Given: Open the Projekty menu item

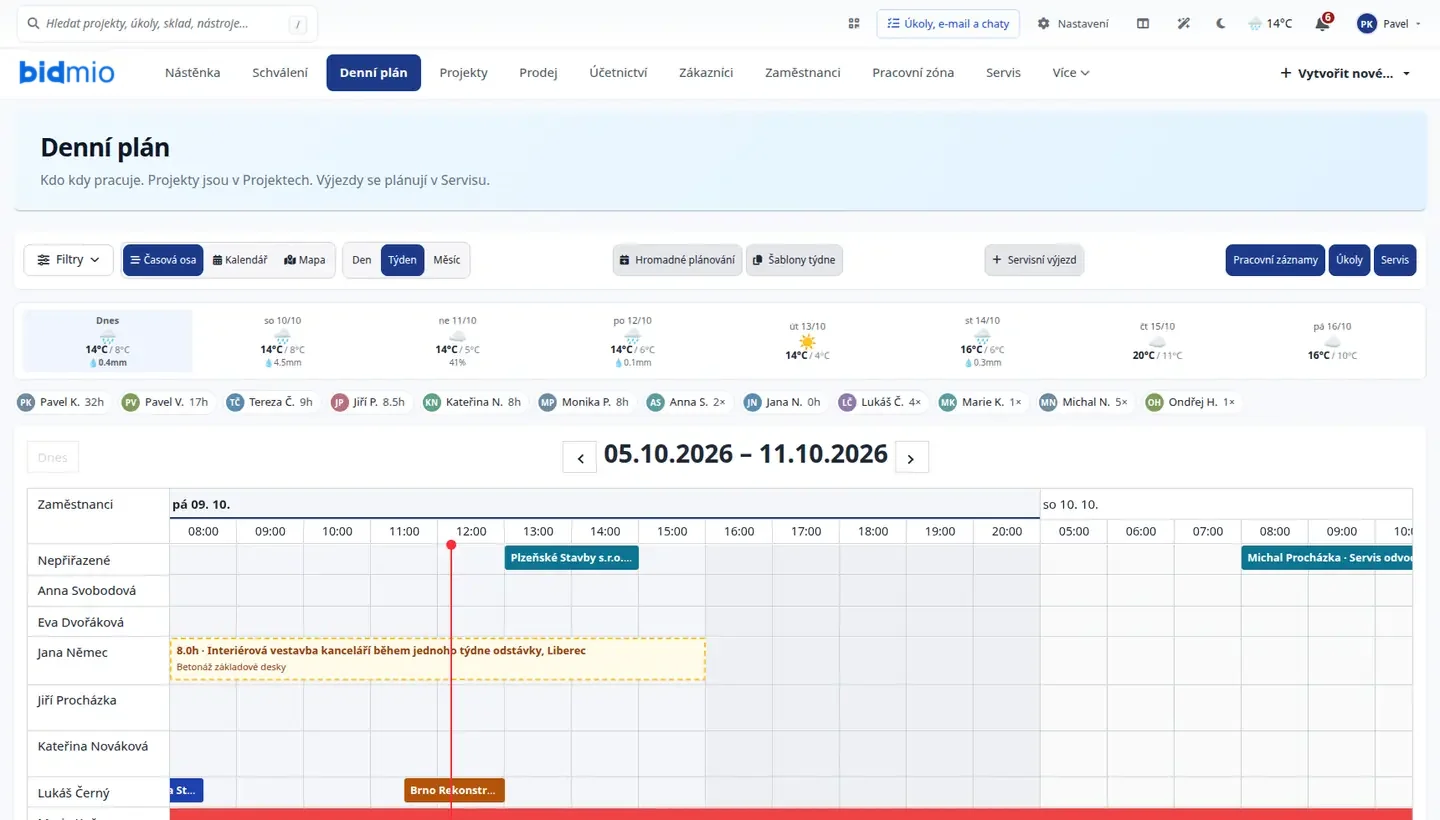Looking at the screenshot, I should tap(464, 73).
